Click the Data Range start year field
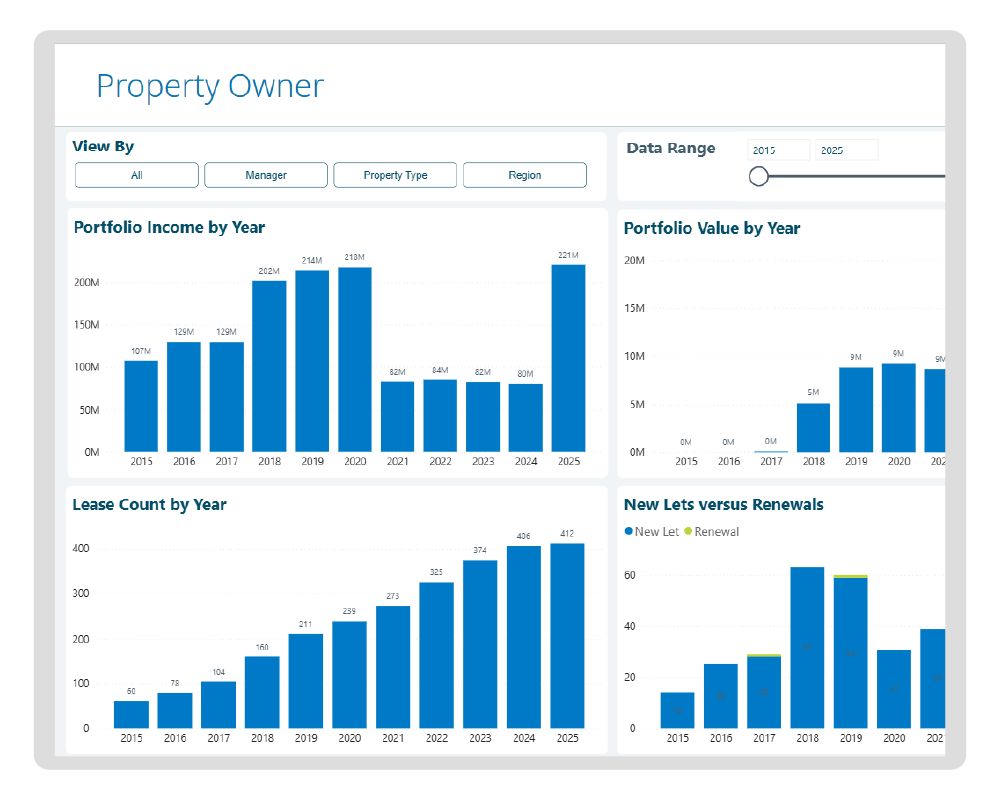 tap(778, 150)
